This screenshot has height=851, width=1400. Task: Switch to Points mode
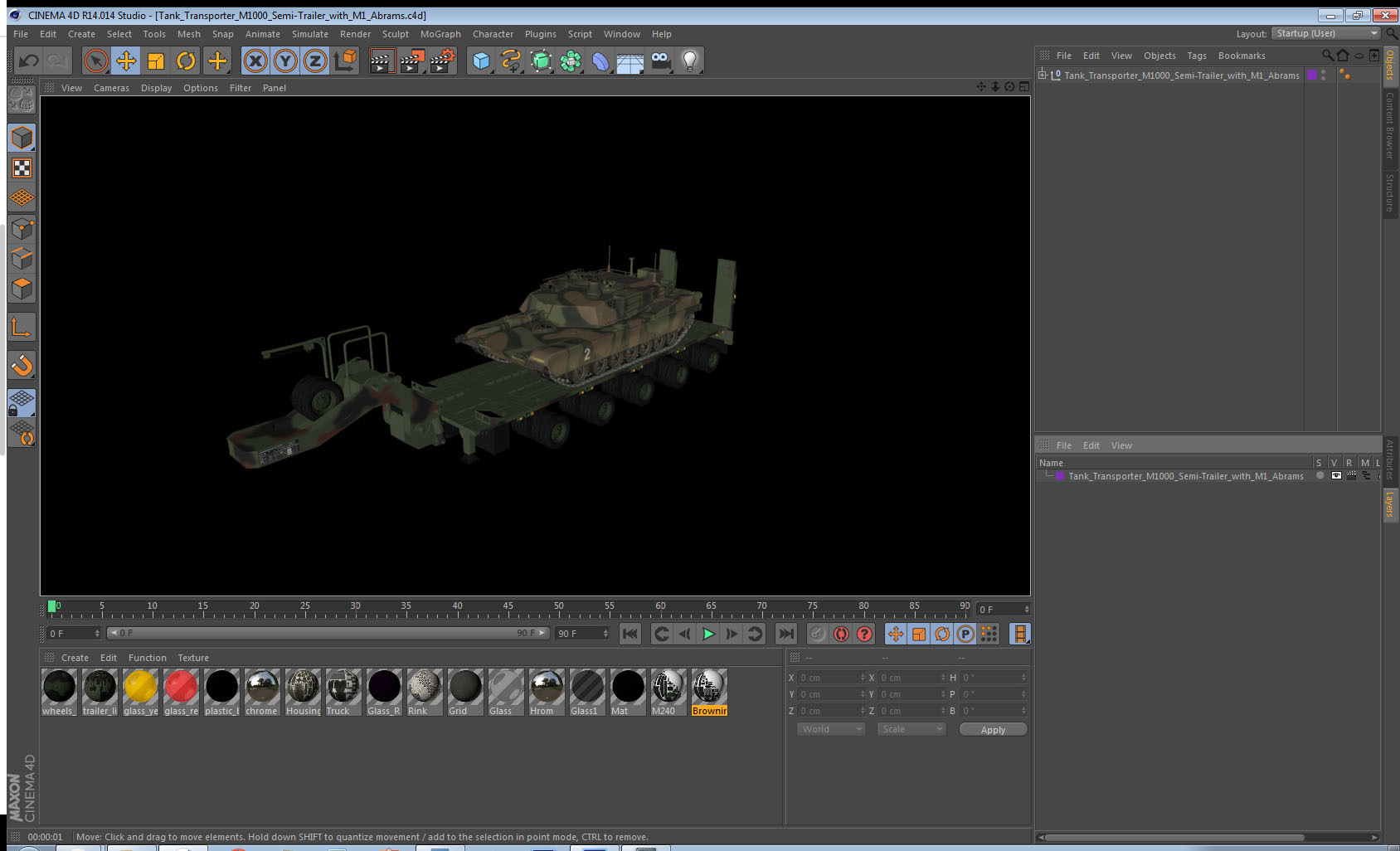point(22,229)
